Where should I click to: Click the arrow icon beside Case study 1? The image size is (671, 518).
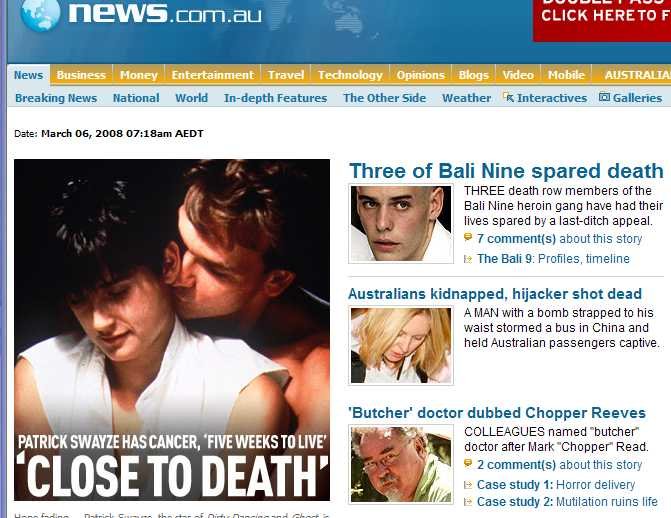tap(468, 485)
